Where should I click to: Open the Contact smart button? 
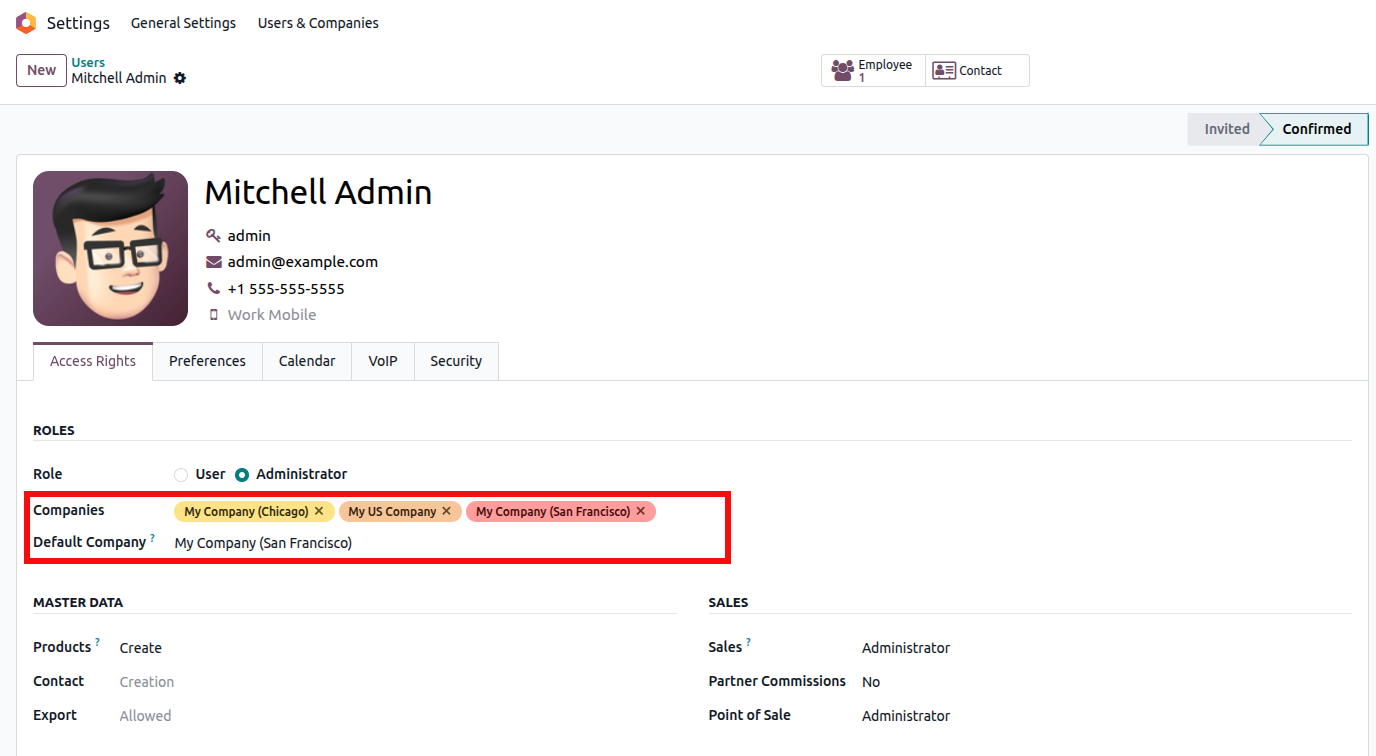pos(977,71)
